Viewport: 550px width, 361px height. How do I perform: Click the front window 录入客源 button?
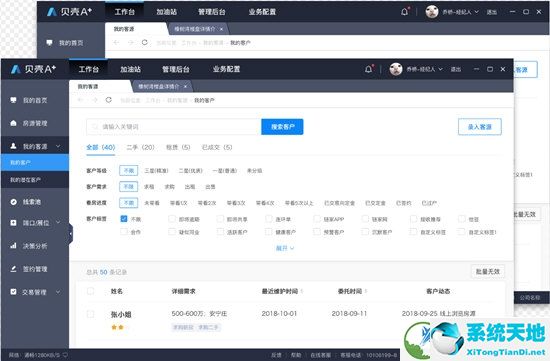coord(479,127)
